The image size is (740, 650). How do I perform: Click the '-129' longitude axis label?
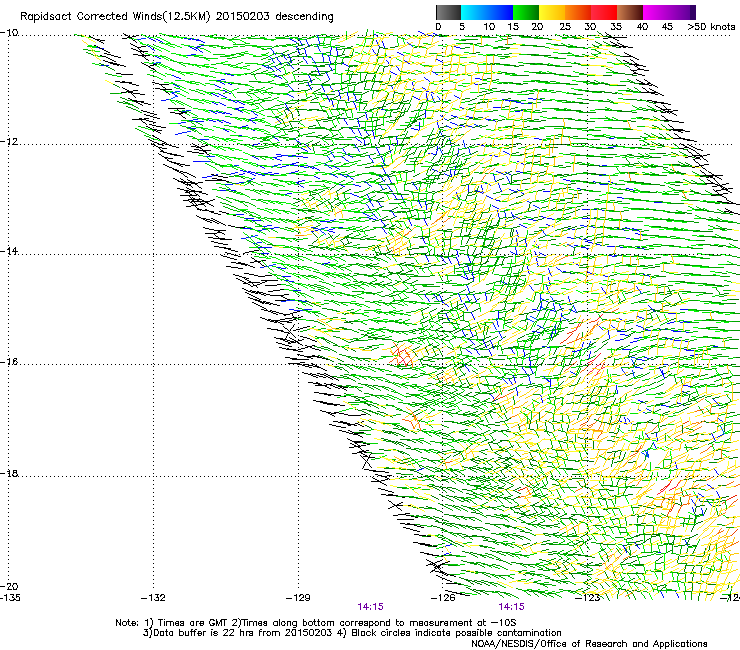click(298, 598)
